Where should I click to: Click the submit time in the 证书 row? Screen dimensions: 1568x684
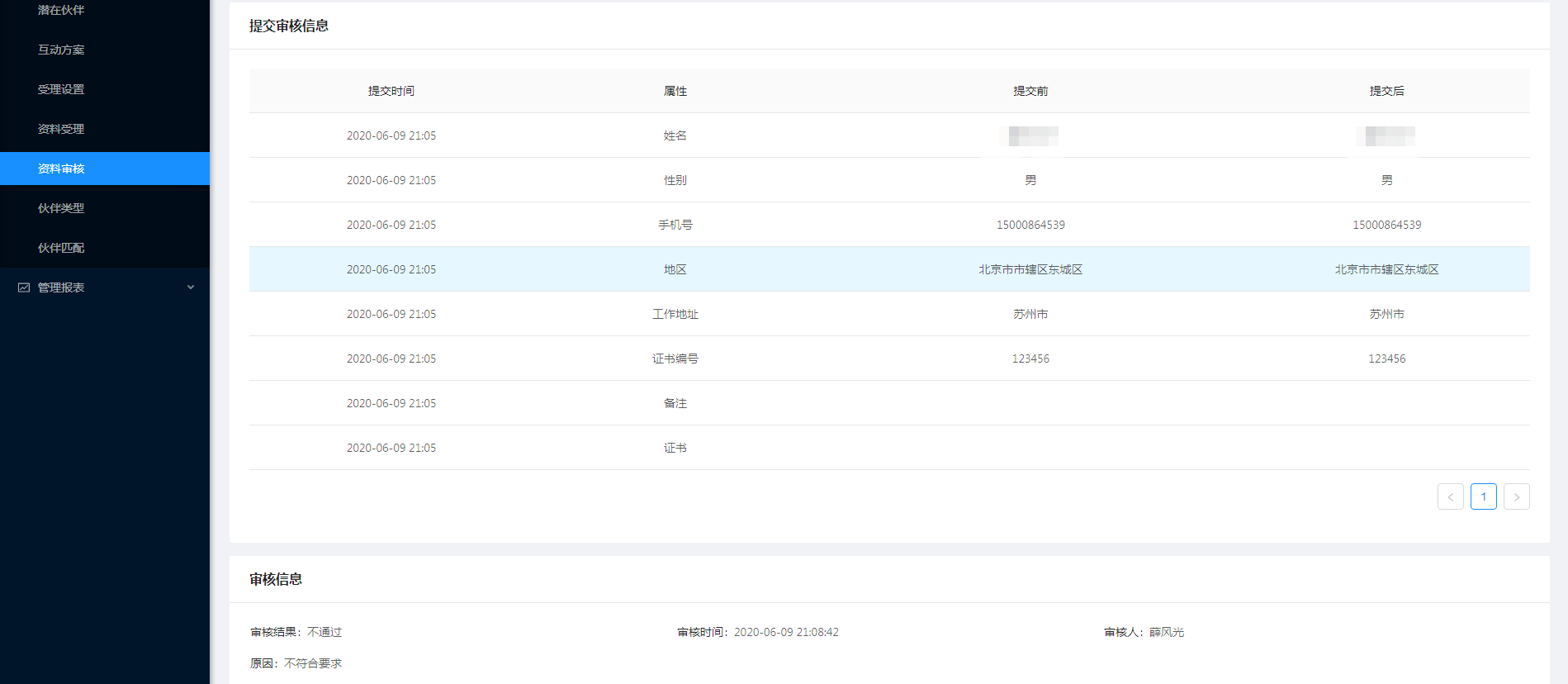coord(391,448)
